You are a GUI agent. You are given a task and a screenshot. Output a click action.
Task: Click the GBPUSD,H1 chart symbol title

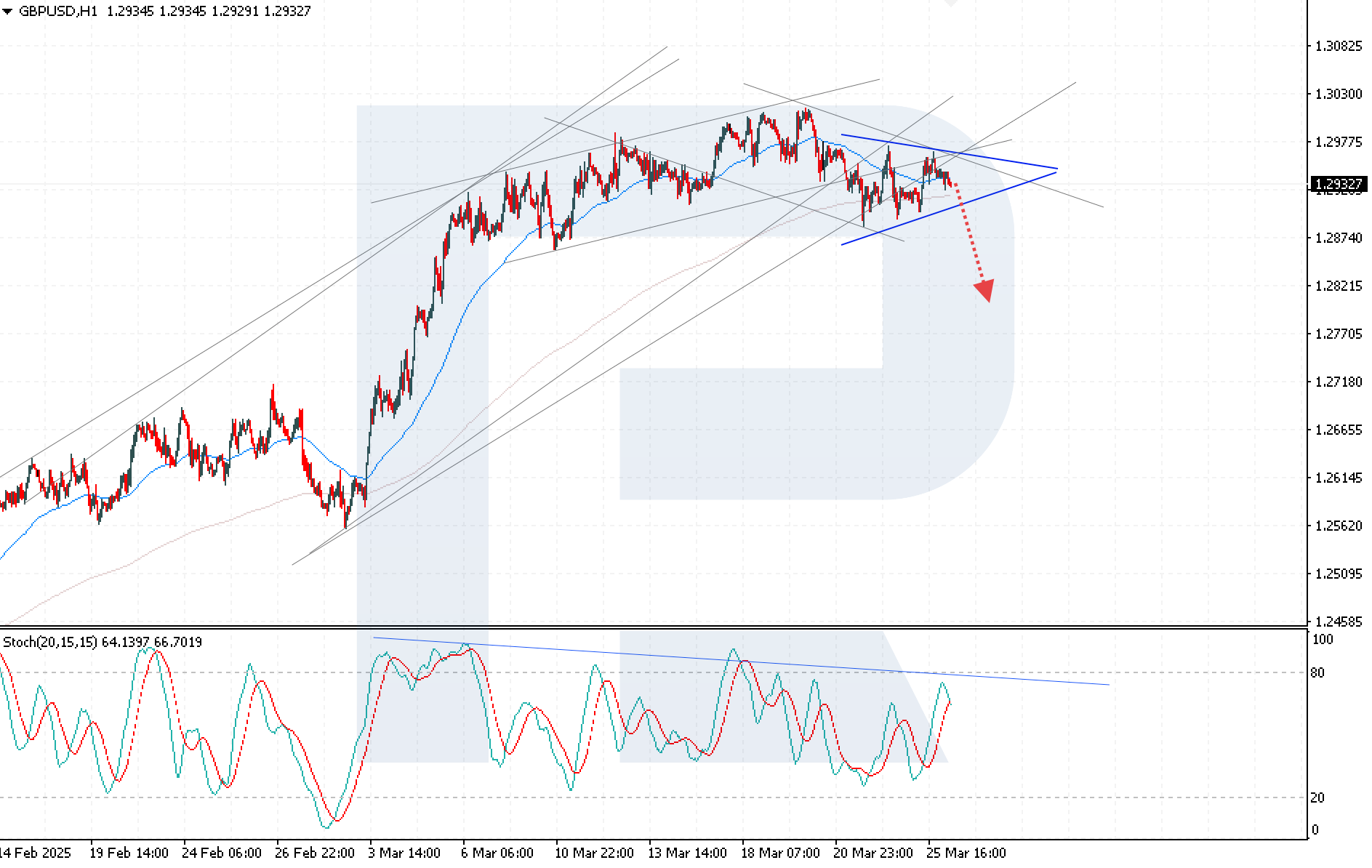point(58,12)
